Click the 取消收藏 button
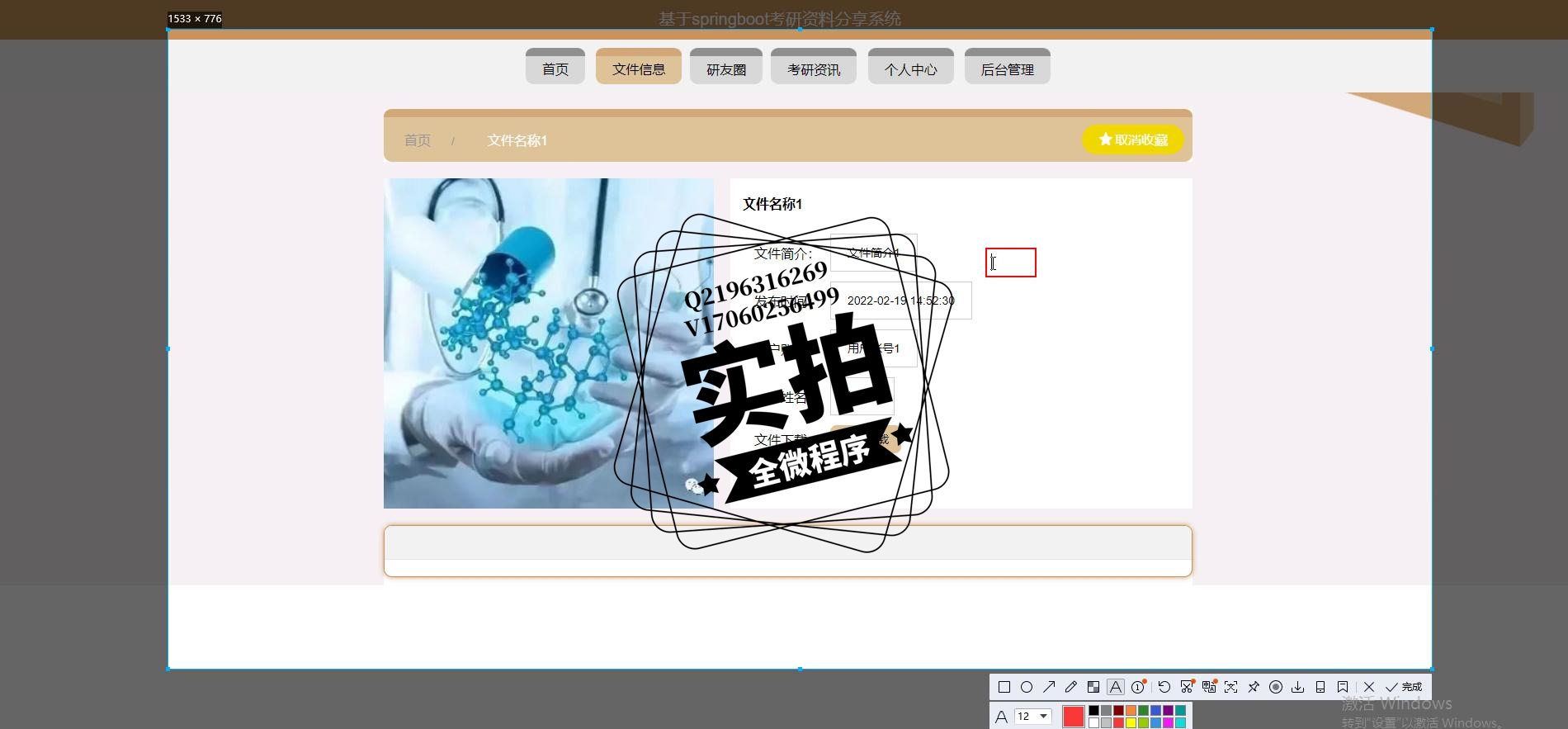The image size is (1568, 729). pyautogui.click(x=1133, y=140)
